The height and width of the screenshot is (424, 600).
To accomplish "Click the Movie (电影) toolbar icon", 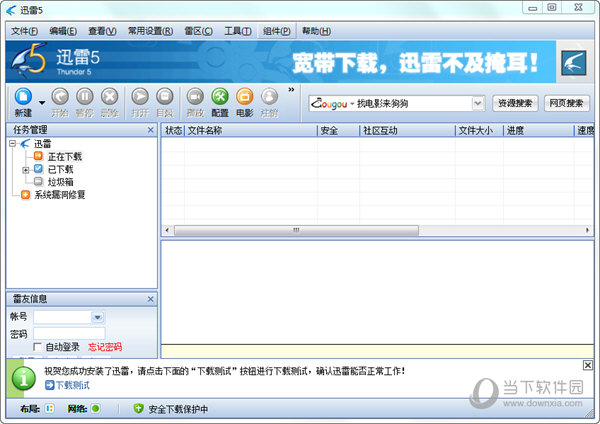I will 245,96.
